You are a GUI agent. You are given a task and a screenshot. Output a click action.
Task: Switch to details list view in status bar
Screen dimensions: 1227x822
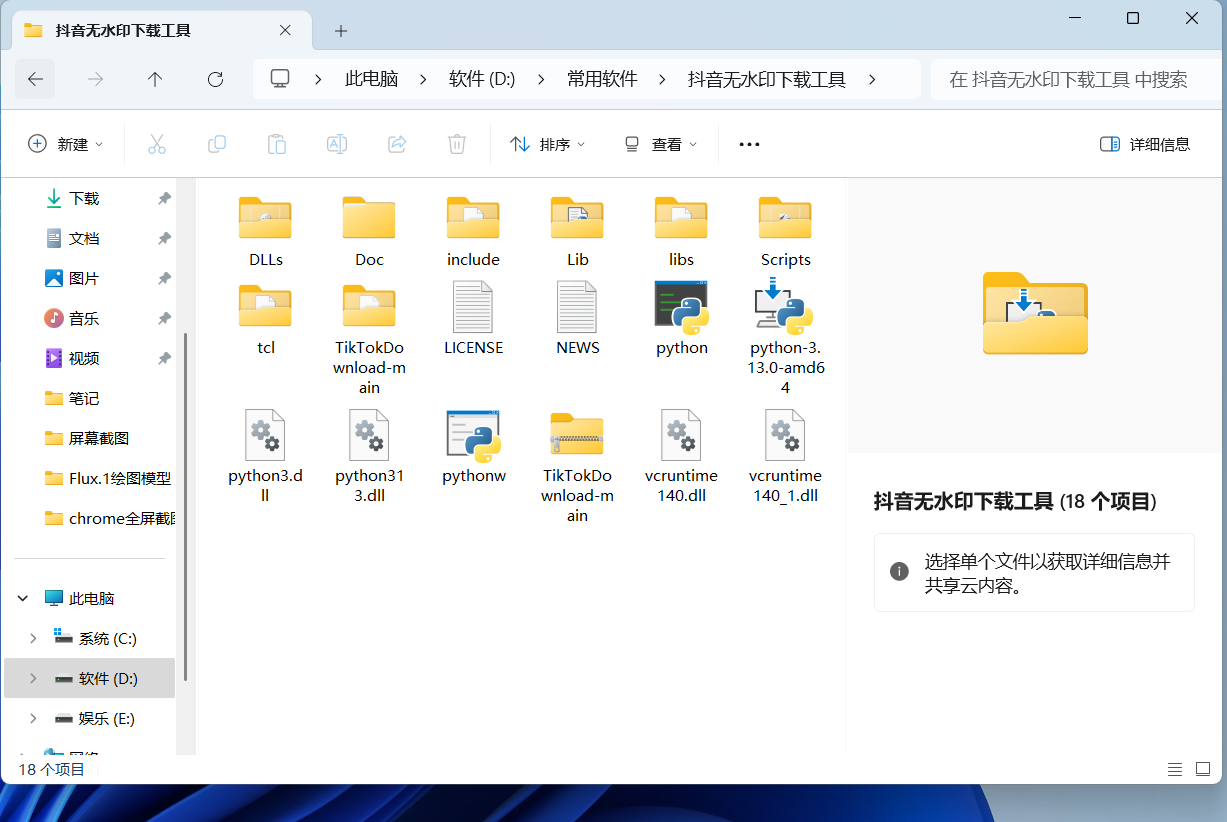pyautogui.click(x=1175, y=769)
